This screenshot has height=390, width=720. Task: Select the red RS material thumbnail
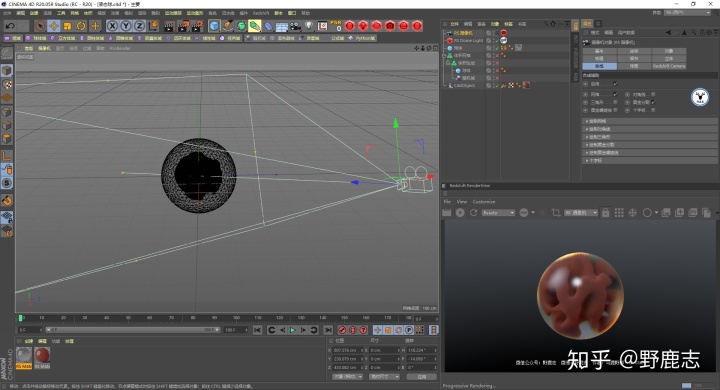point(42,356)
